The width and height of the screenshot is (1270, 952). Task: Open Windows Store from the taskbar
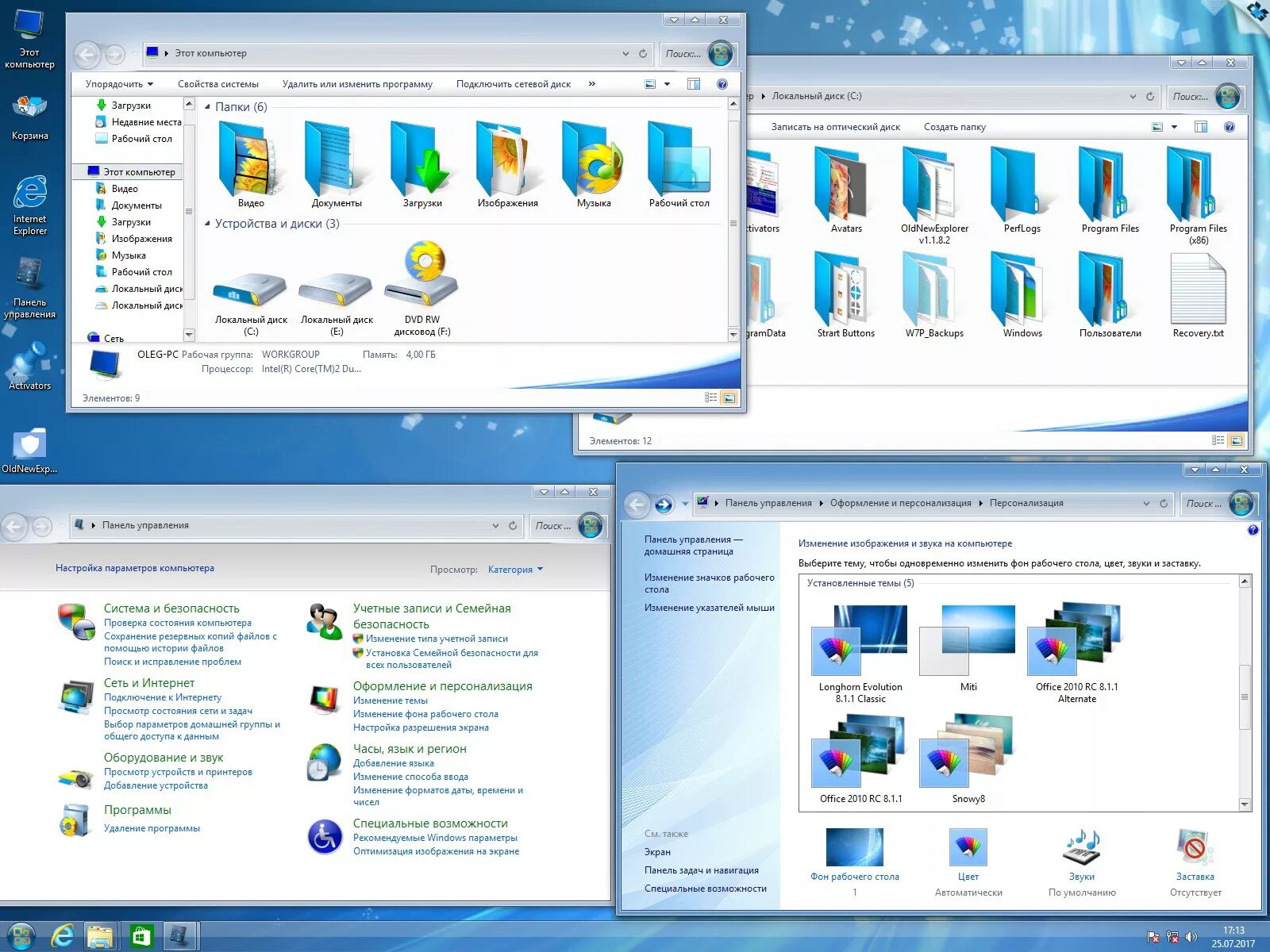(x=141, y=937)
